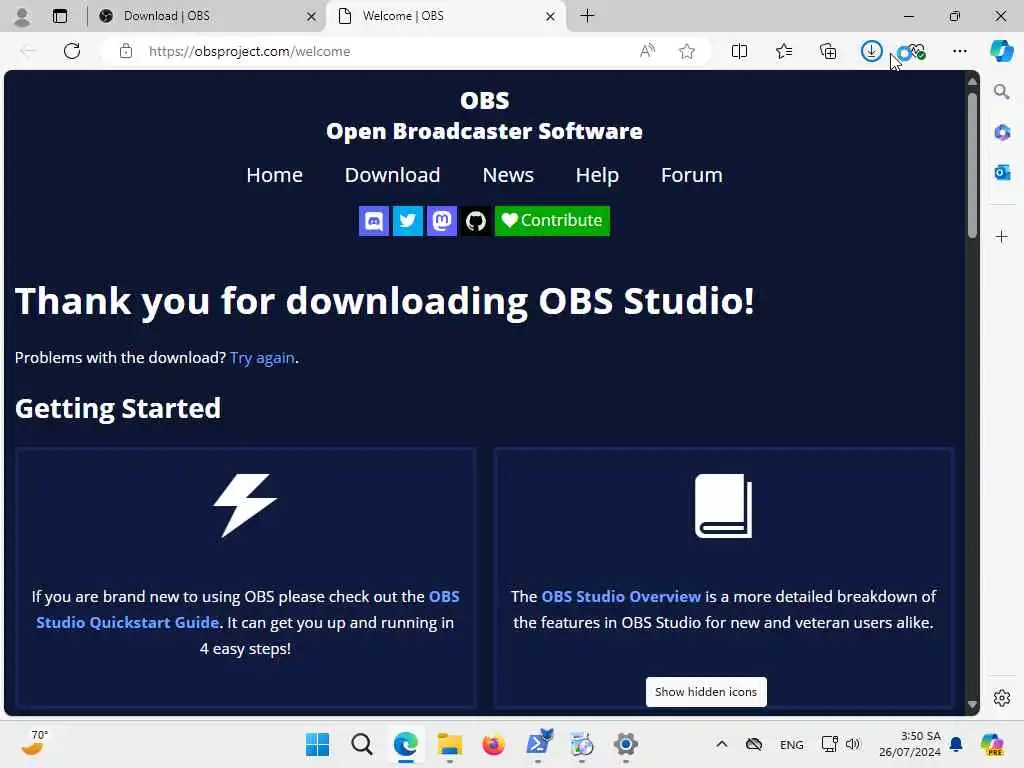The height and width of the screenshot is (768, 1024).
Task: Open the GitHub icon link
Action: (475, 221)
